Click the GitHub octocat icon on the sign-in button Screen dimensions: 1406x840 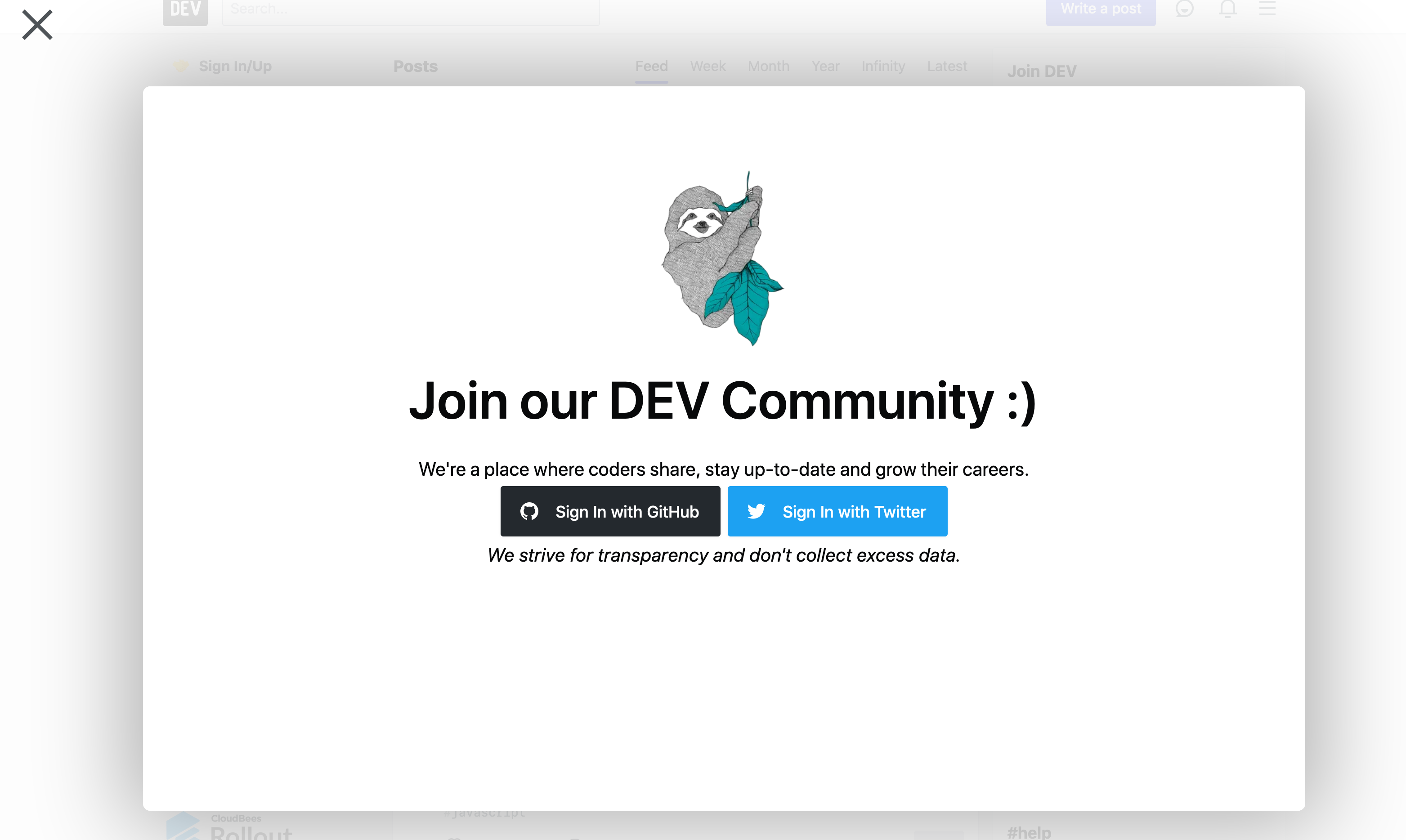tap(530, 510)
